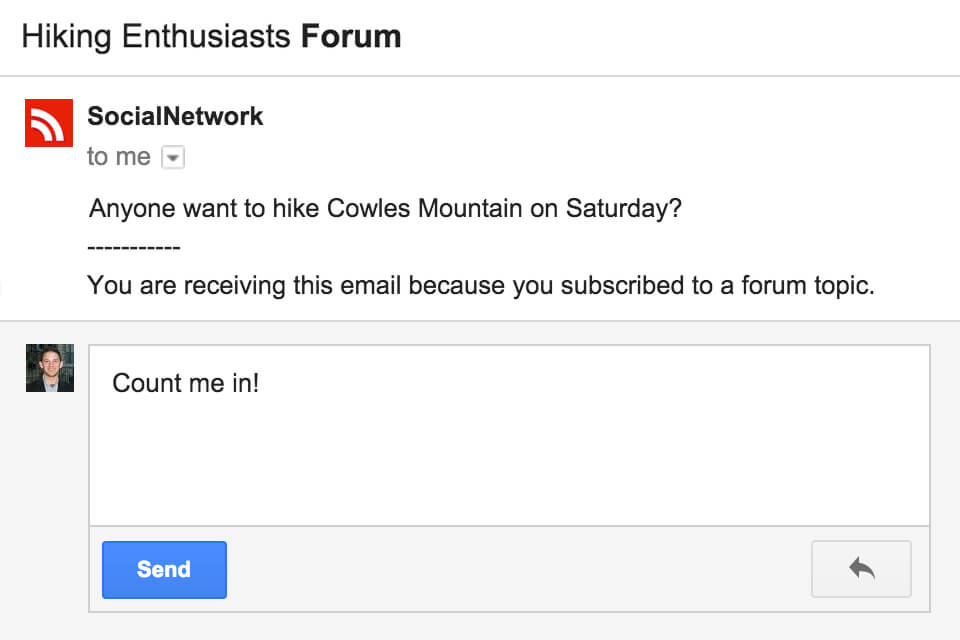Click the "Count me in!" reply text
The width and height of the screenshot is (960, 640).
185,383
